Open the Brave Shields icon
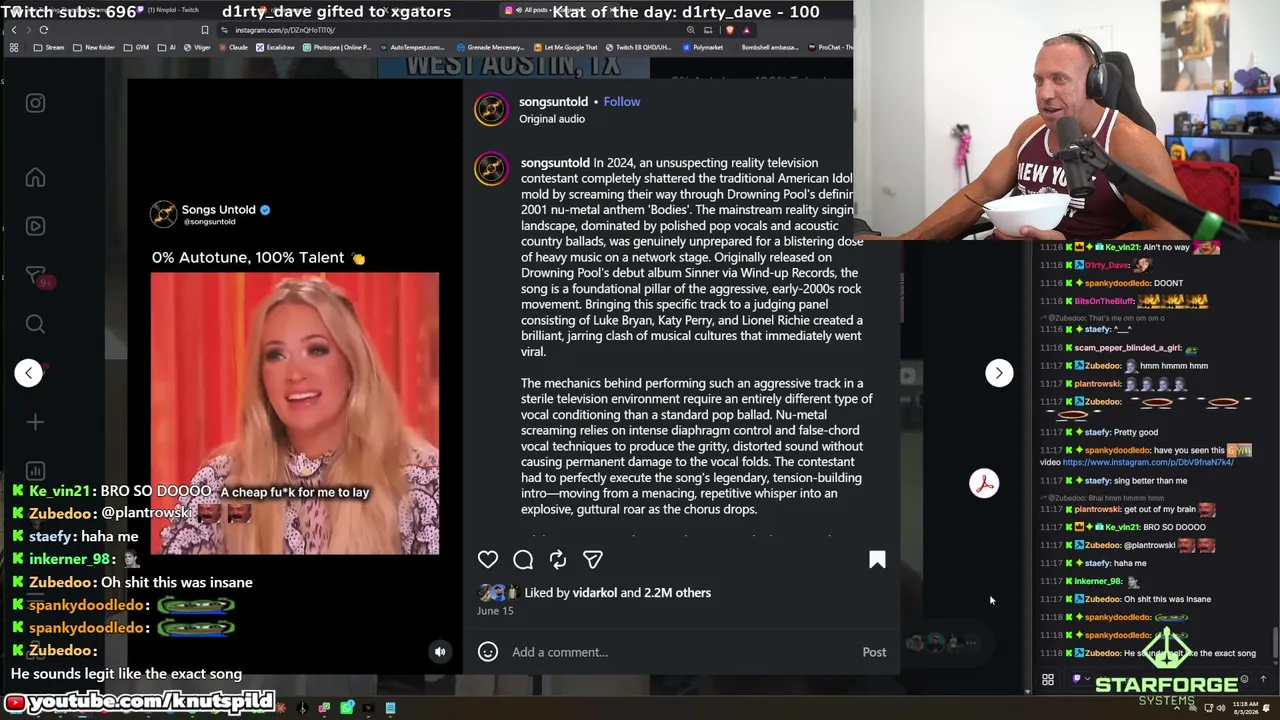 (729, 30)
